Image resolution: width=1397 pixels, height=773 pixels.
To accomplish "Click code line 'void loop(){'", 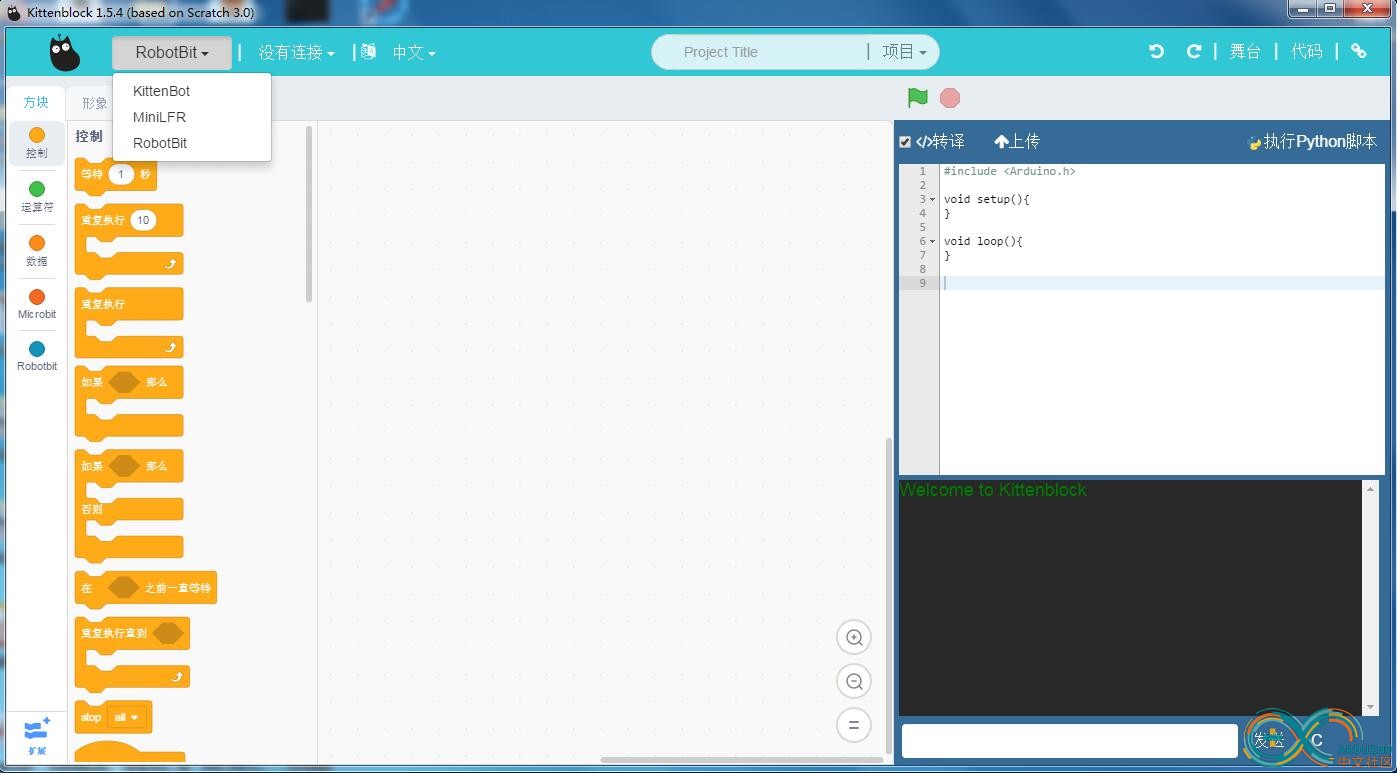I will tap(983, 241).
